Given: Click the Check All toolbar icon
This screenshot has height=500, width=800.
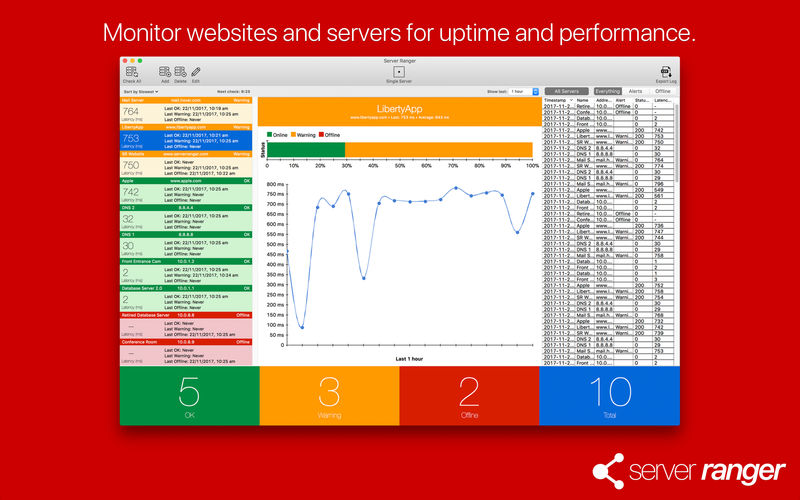Looking at the screenshot, I should 132,74.
